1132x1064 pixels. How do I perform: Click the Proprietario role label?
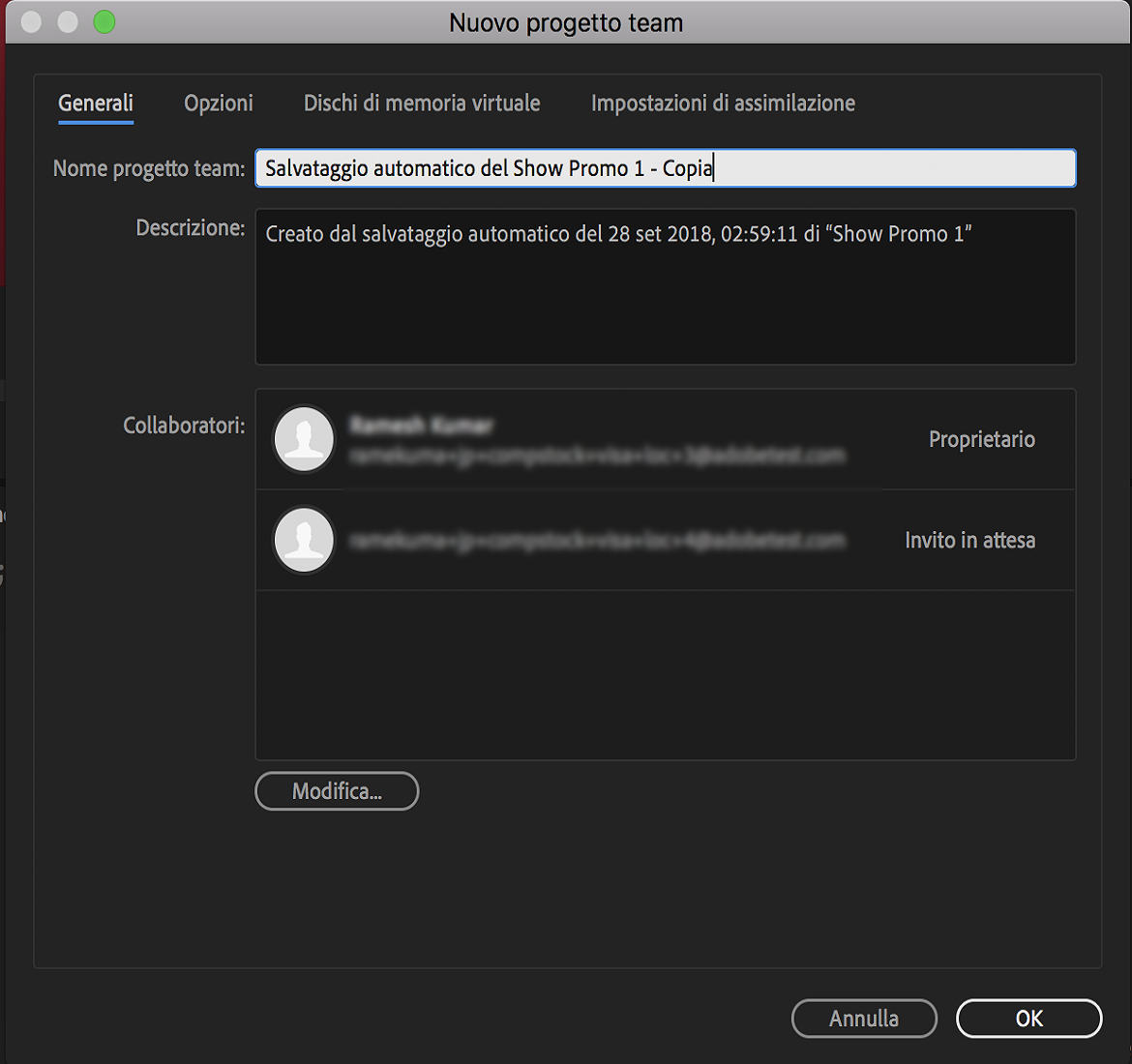(x=982, y=439)
